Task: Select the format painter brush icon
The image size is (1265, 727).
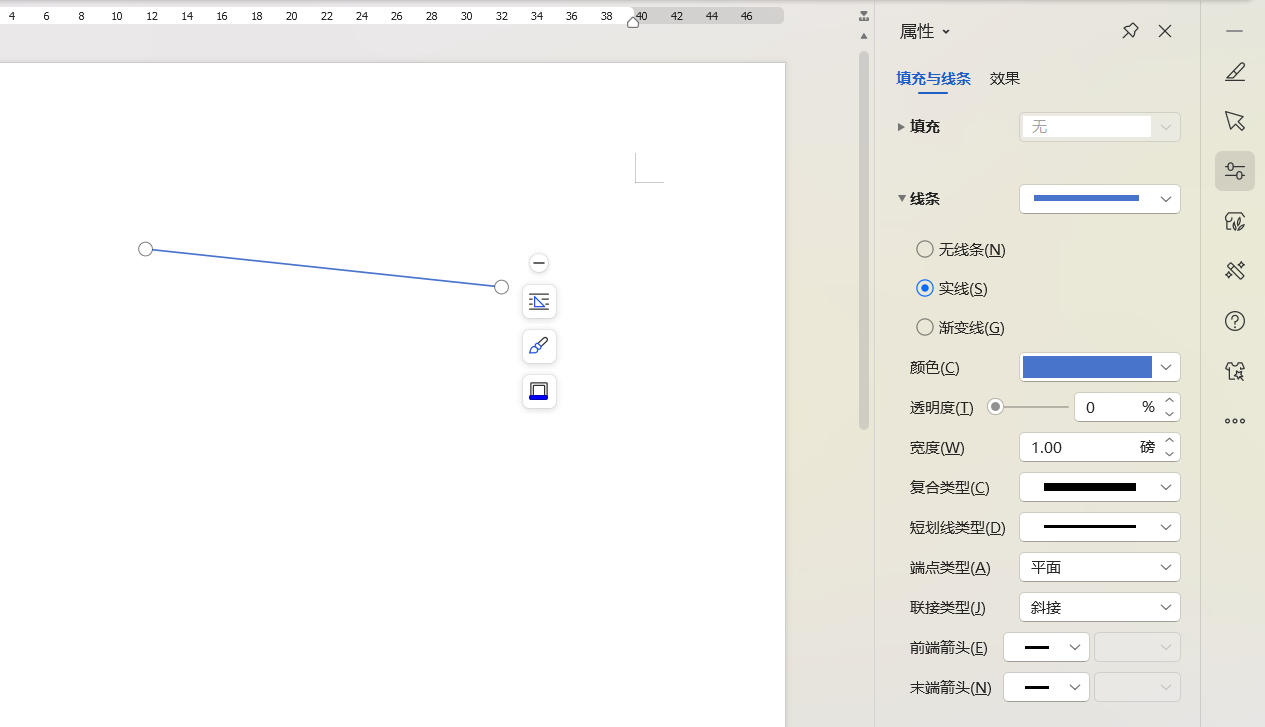Action: coord(539,346)
